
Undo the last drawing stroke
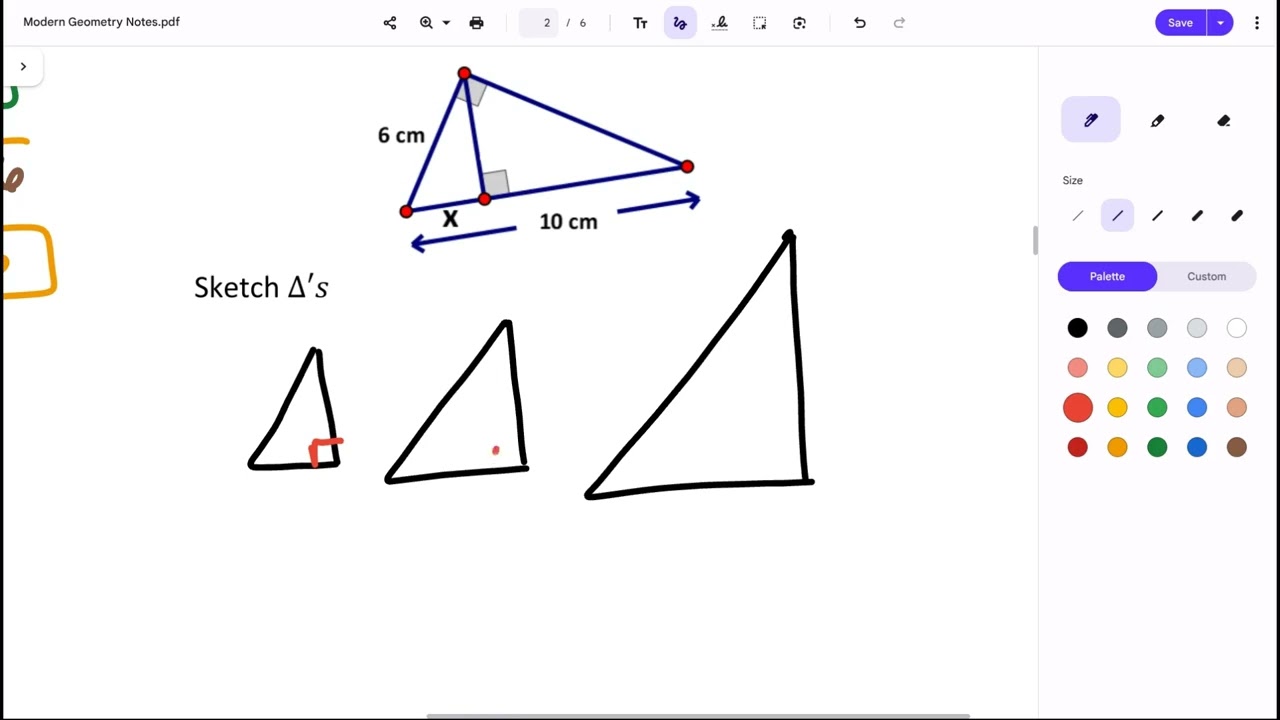click(860, 23)
